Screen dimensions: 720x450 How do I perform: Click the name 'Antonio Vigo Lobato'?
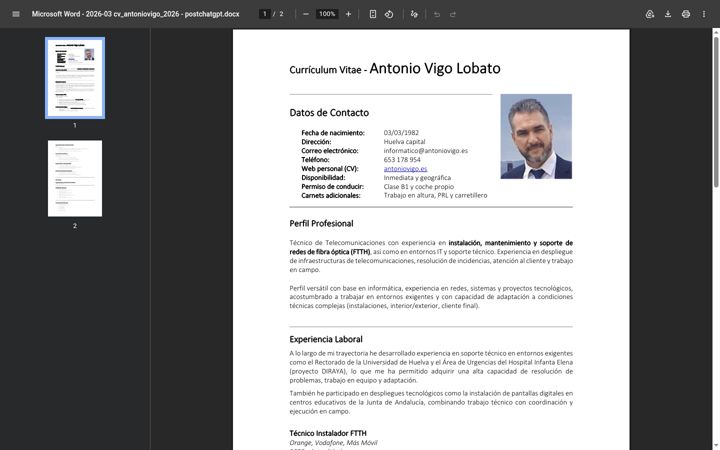435,68
